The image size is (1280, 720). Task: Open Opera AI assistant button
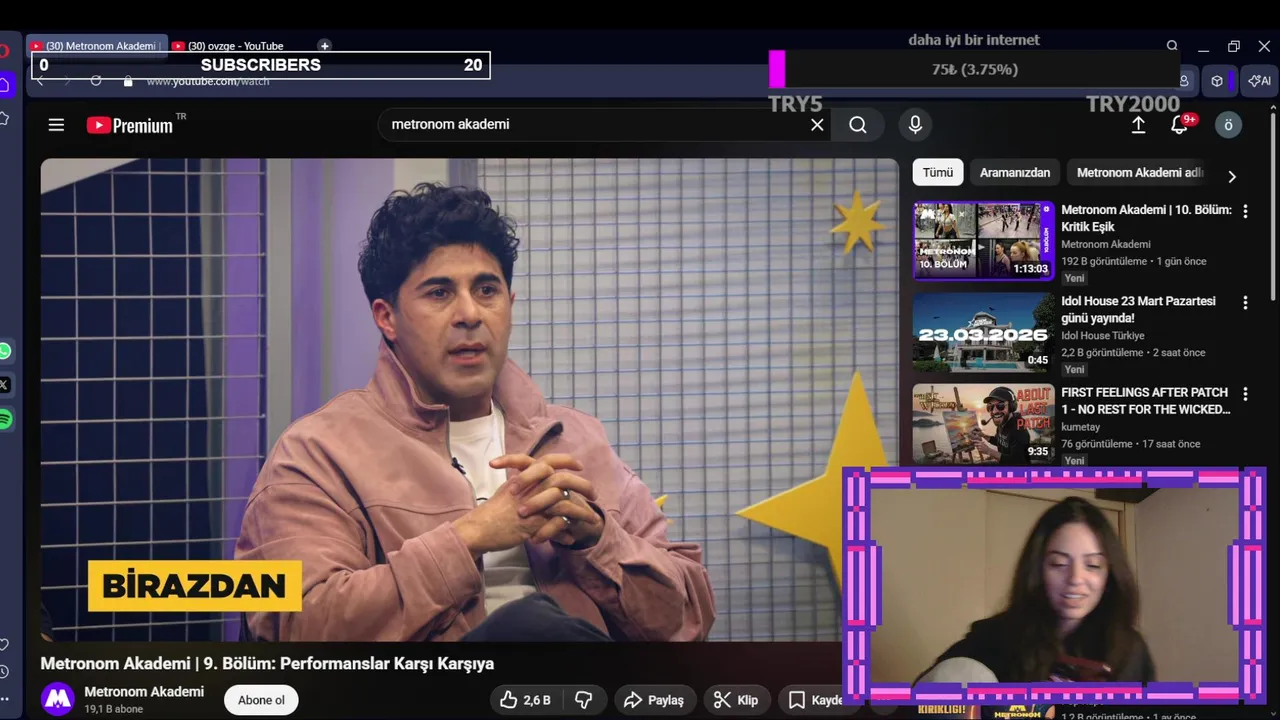pyautogui.click(x=1261, y=81)
